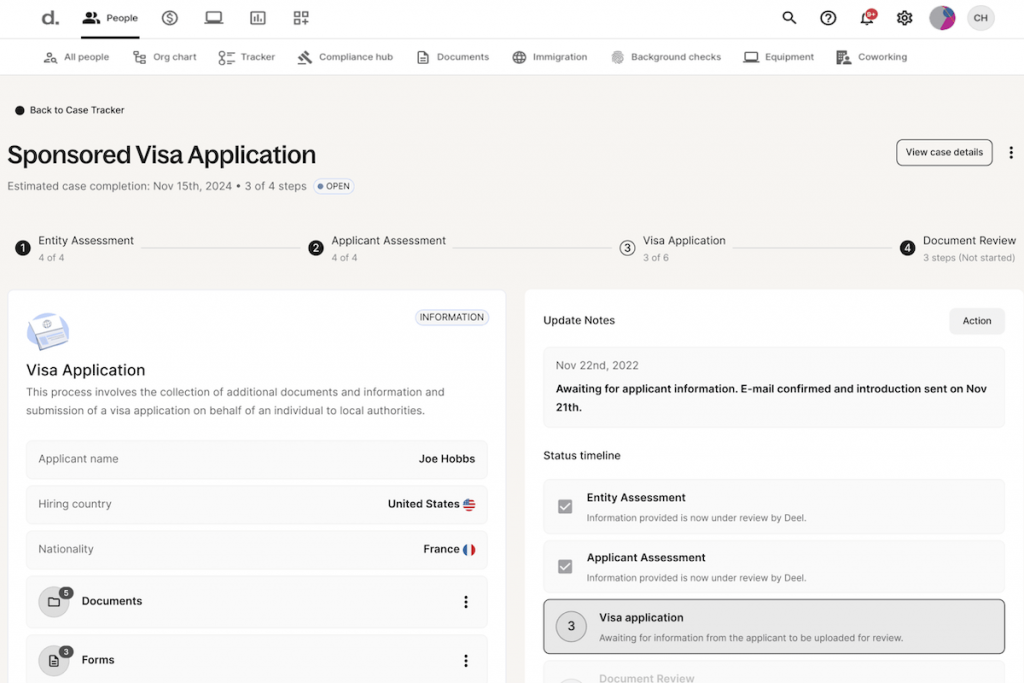Open the apps grid plus icon
This screenshot has height=683, width=1024.
pyautogui.click(x=301, y=18)
